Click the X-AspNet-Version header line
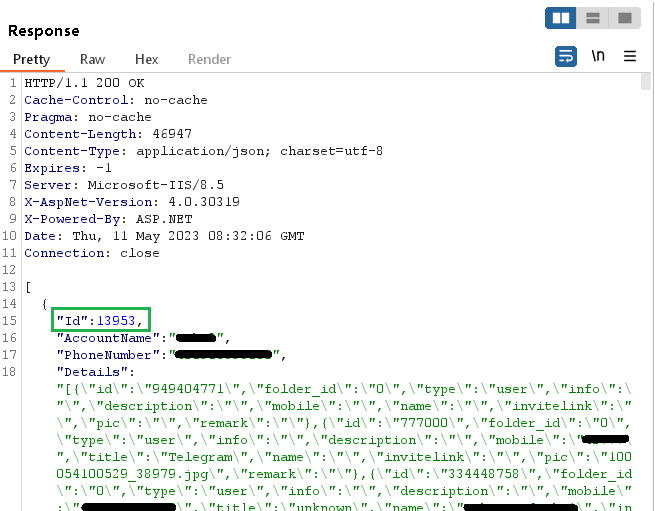The width and height of the screenshot is (655, 511). pos(132,202)
